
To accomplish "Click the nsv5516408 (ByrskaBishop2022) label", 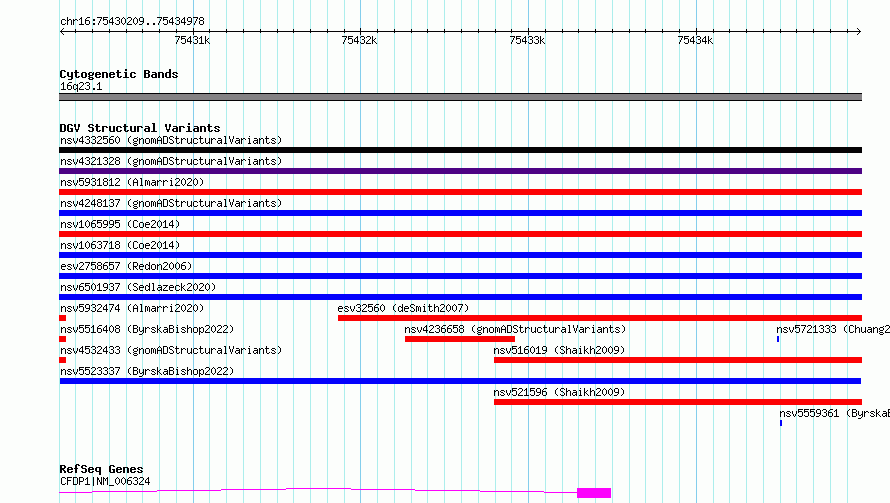I will (x=147, y=329).
